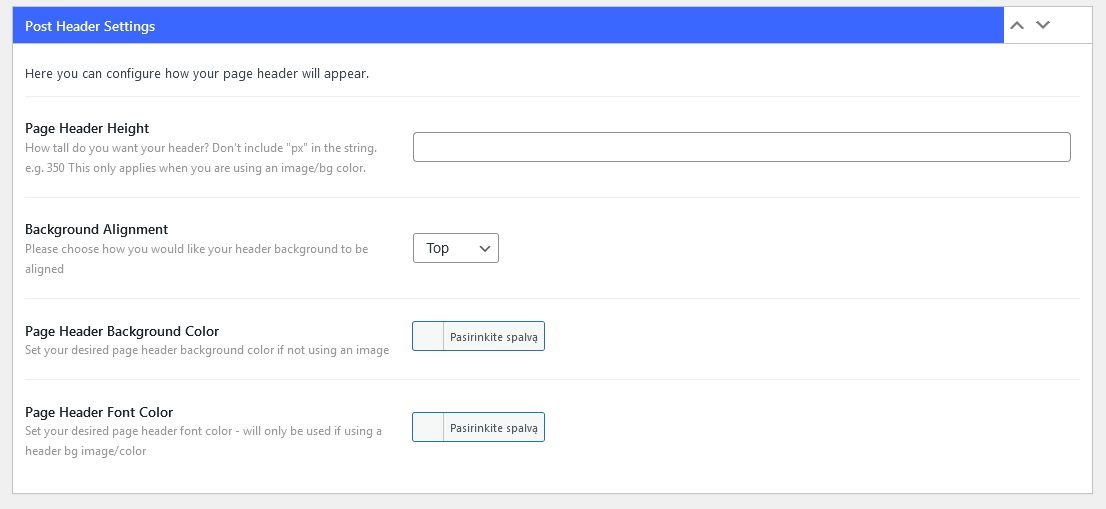The height and width of the screenshot is (509, 1106).
Task: Open the Background Alignment dropdown
Action: click(456, 248)
